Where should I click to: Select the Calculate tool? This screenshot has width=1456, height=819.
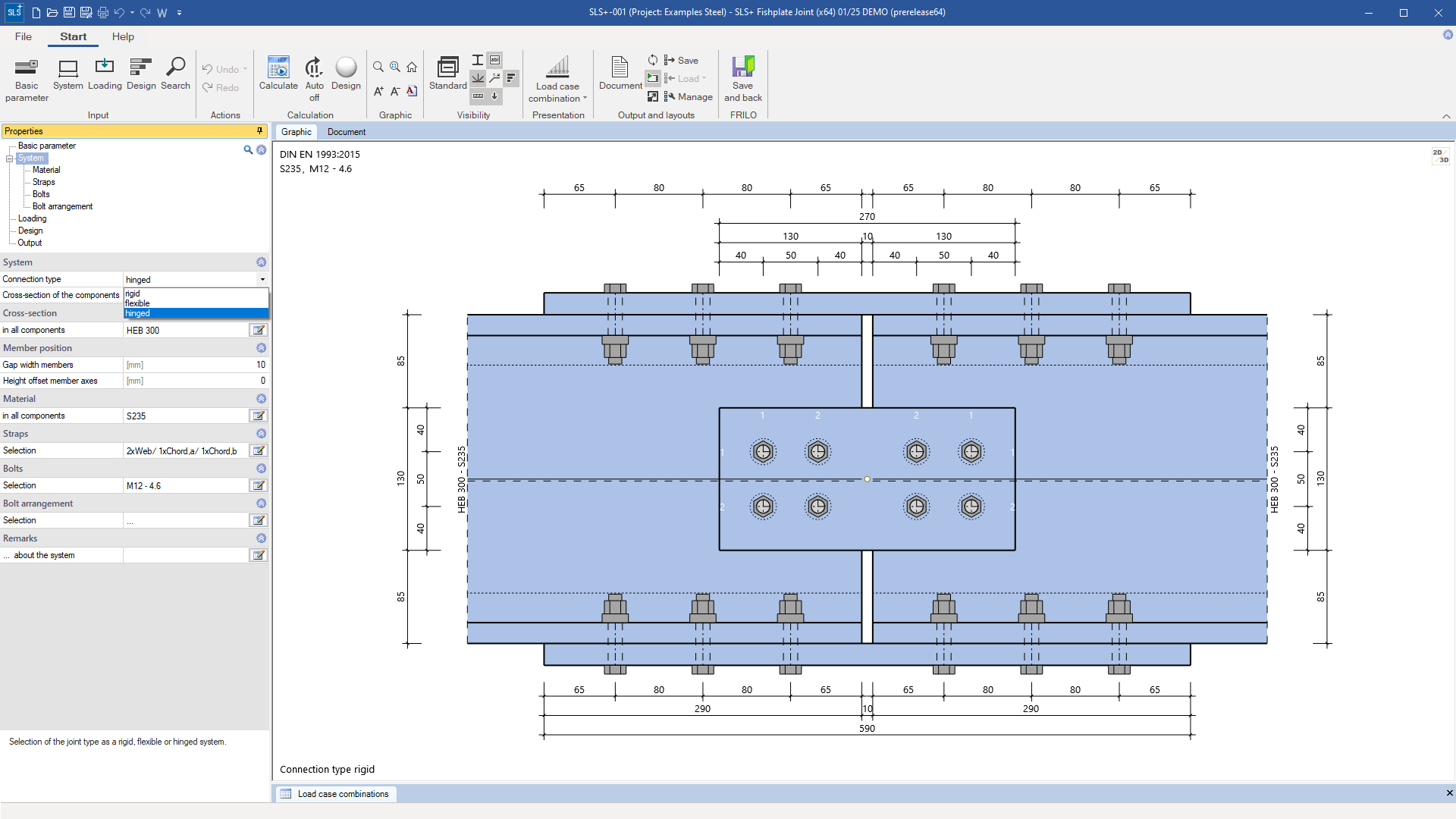point(278,75)
